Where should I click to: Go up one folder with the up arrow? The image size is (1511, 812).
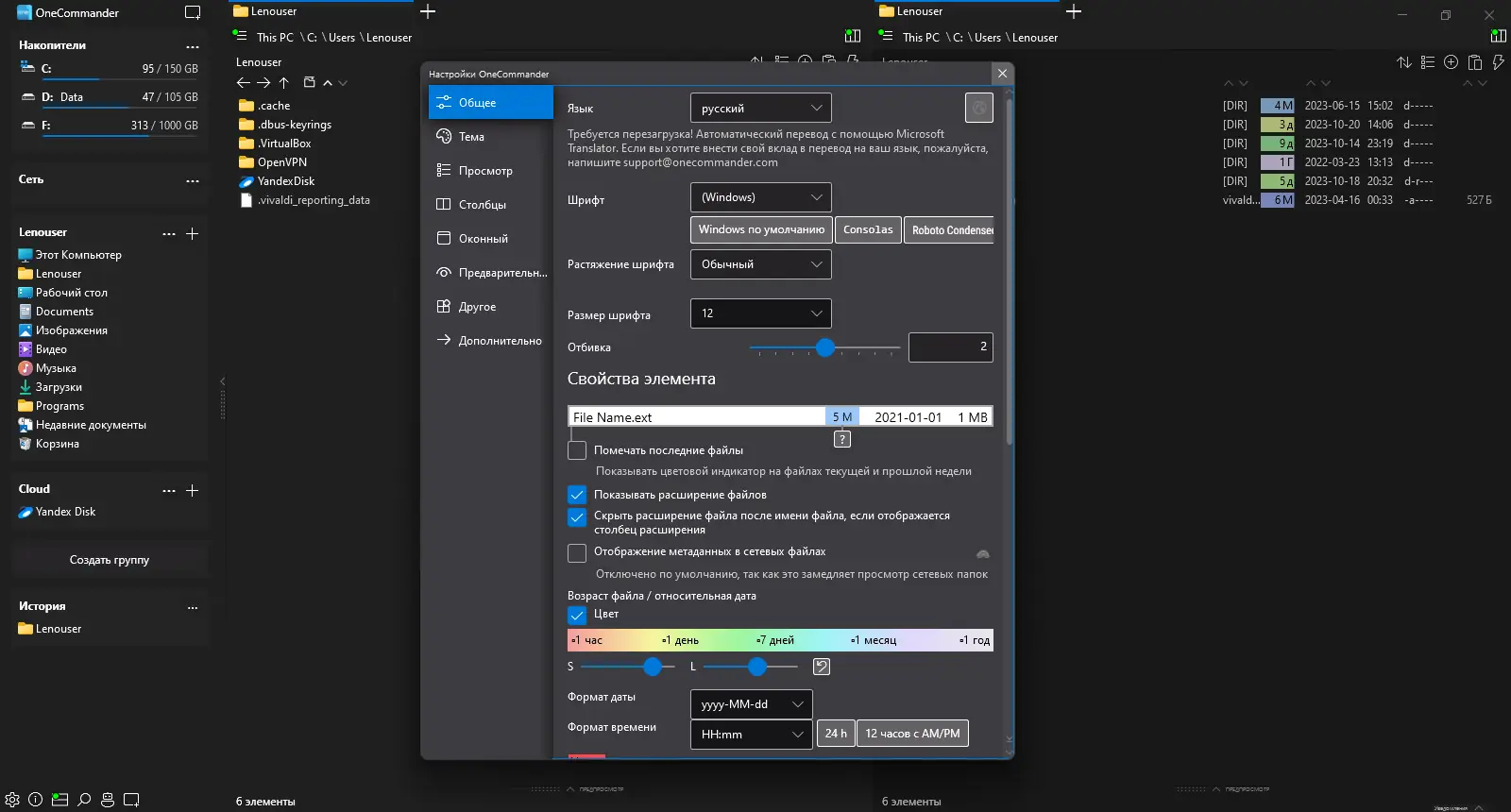pyautogui.click(x=283, y=83)
